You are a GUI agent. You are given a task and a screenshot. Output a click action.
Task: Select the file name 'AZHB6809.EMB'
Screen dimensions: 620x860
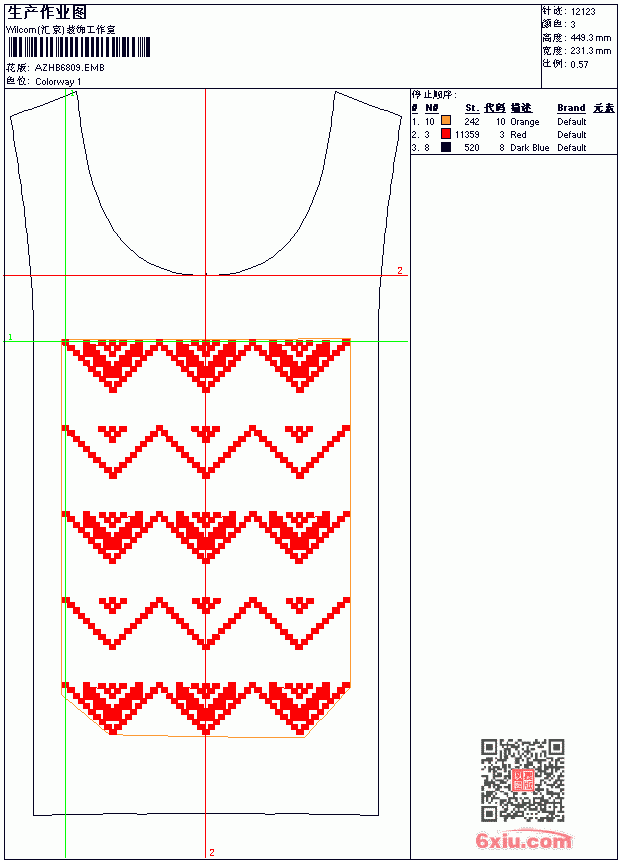70,68
